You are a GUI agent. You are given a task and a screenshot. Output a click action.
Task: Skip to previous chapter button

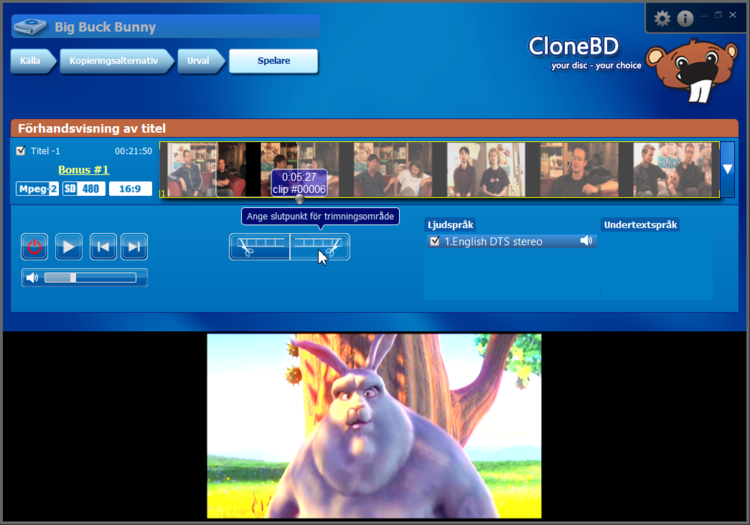click(x=103, y=247)
